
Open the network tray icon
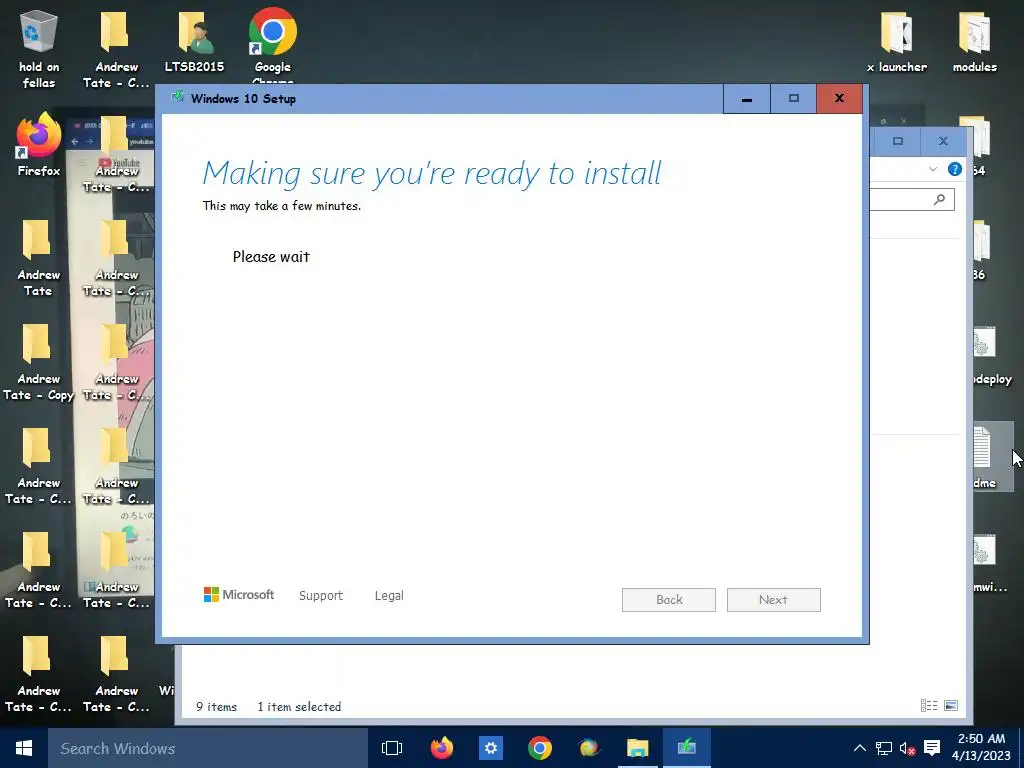pyautogui.click(x=884, y=748)
